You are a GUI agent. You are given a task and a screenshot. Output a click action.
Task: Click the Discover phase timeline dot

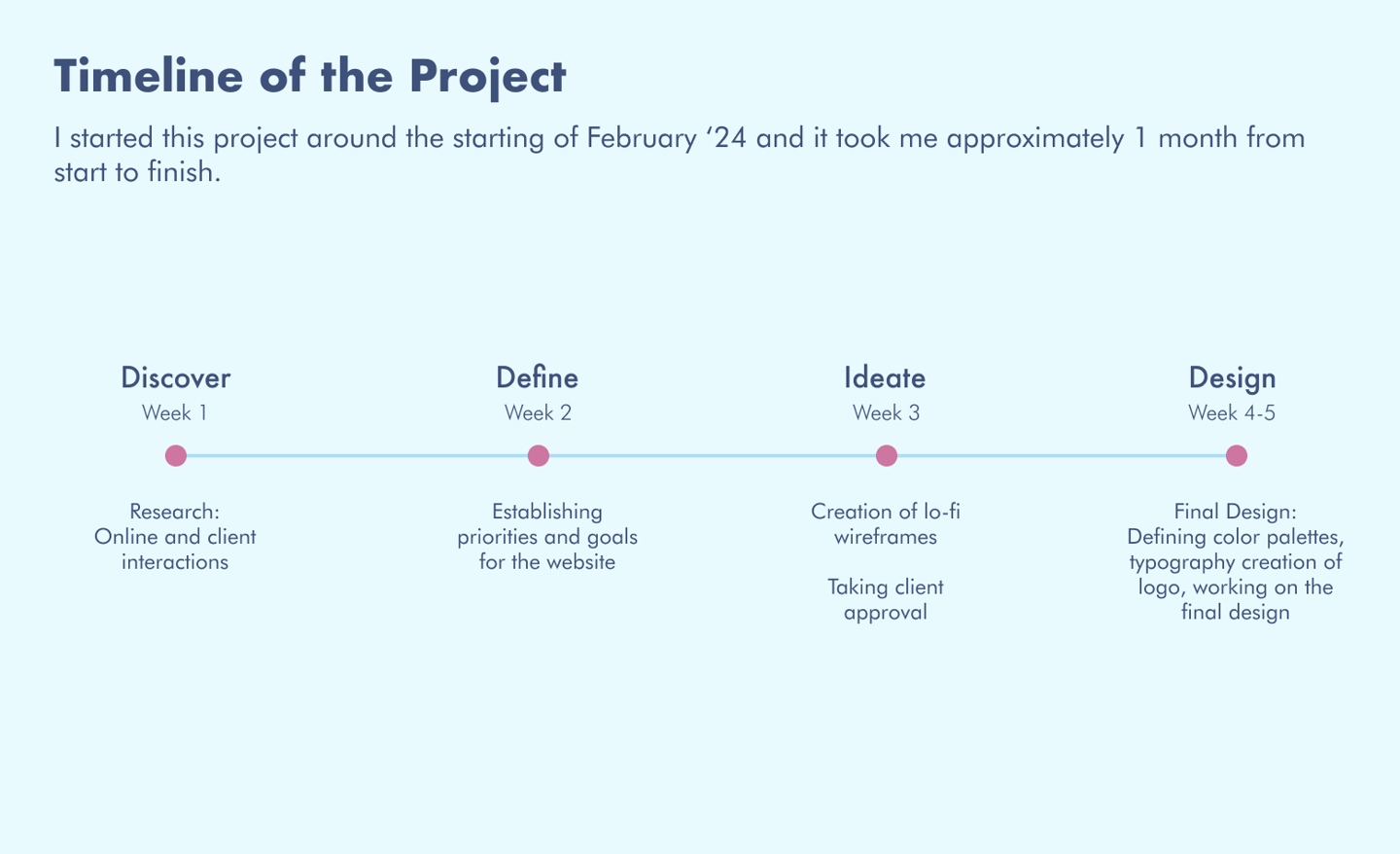tap(175, 455)
